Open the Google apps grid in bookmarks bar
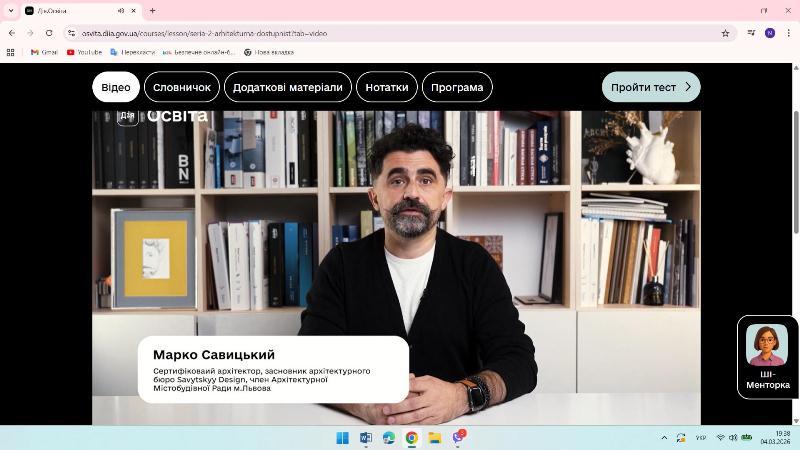 pyautogui.click(x=11, y=52)
